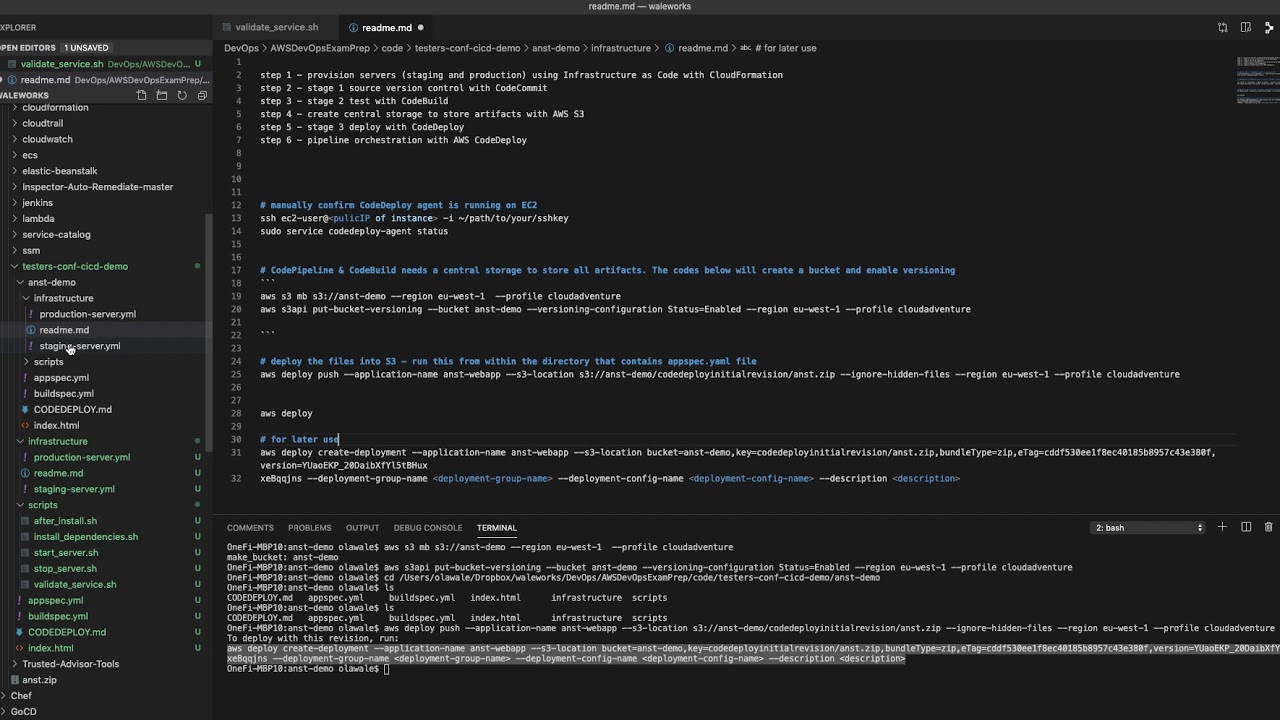Expand the GoCD folder

coord(23,712)
